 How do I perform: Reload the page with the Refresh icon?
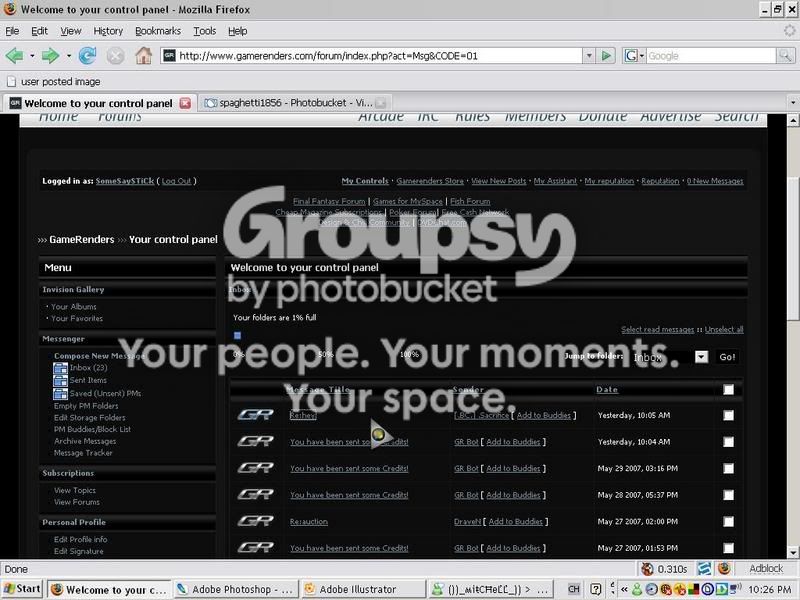tap(87, 56)
